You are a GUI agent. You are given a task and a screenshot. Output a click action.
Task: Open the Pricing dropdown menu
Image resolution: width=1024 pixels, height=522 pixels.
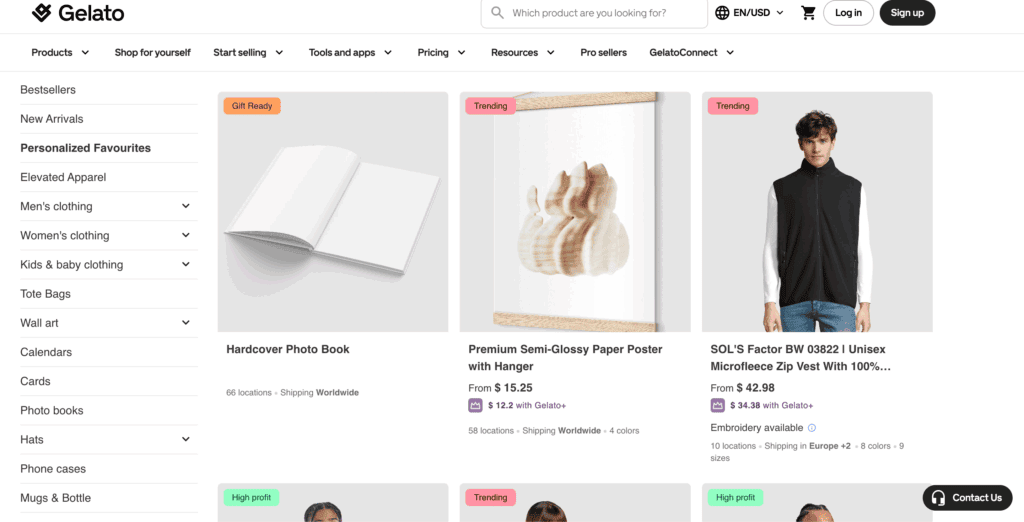pyautogui.click(x=441, y=52)
